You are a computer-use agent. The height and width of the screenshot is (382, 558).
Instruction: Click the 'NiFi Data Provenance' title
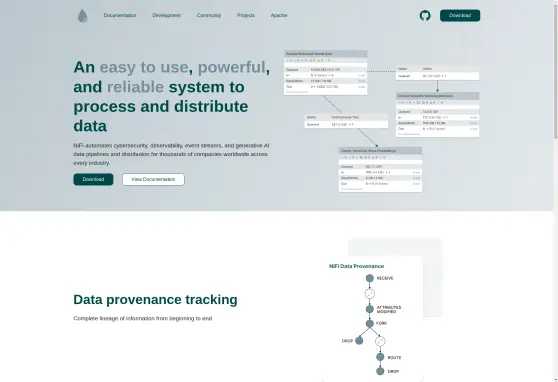coord(356,266)
